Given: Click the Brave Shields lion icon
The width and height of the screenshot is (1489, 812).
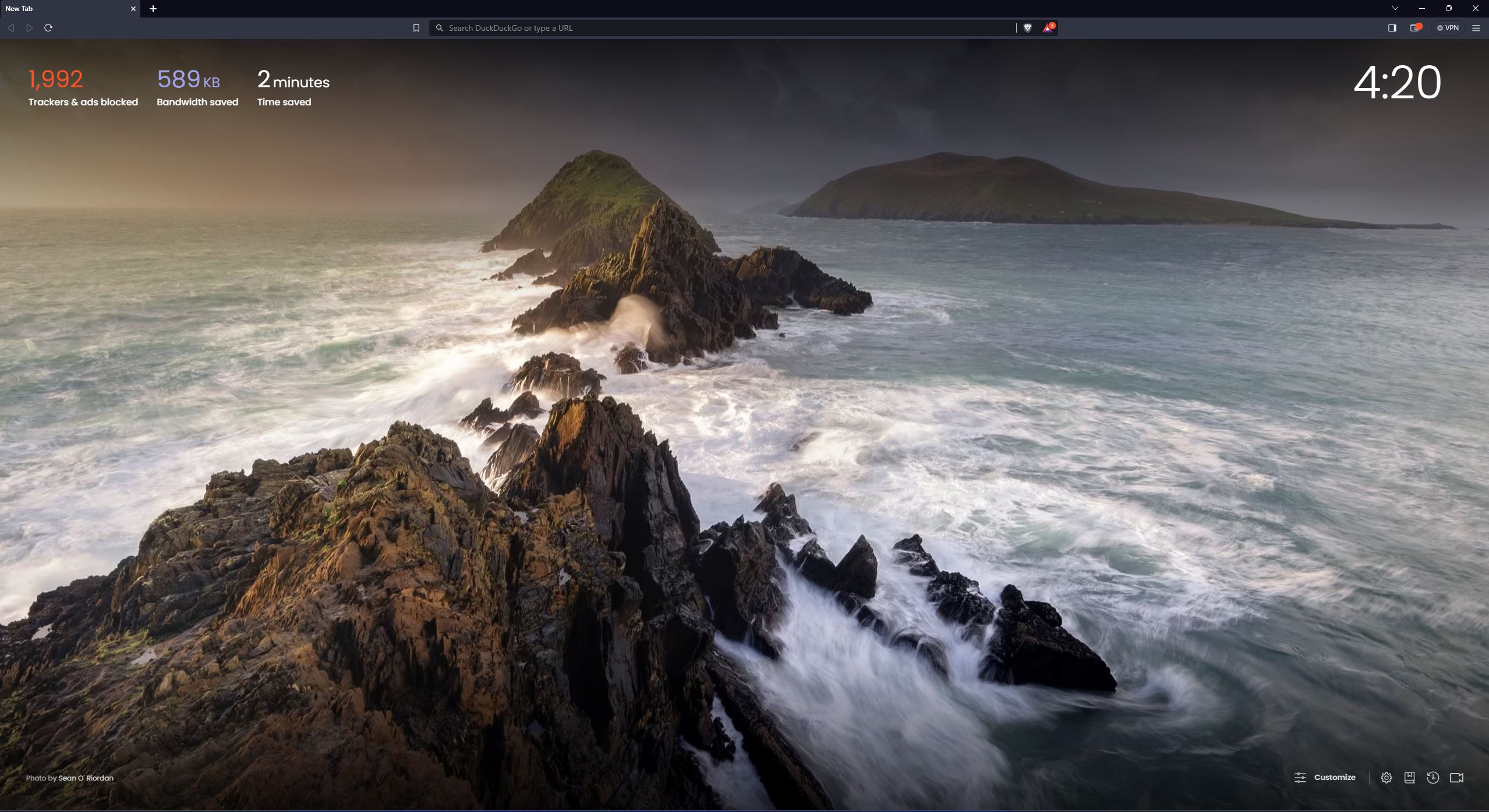Looking at the screenshot, I should point(1028,28).
